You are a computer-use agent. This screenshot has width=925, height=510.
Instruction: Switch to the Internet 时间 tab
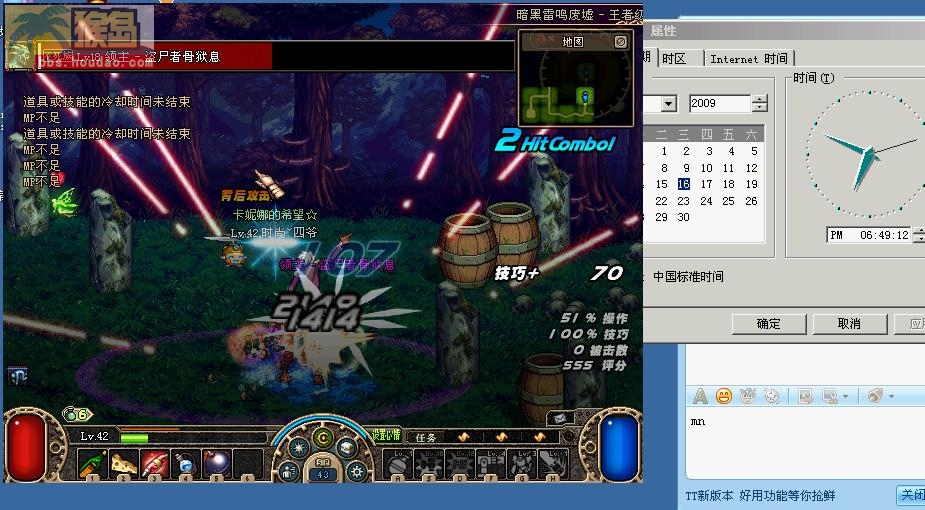pyautogui.click(x=749, y=58)
